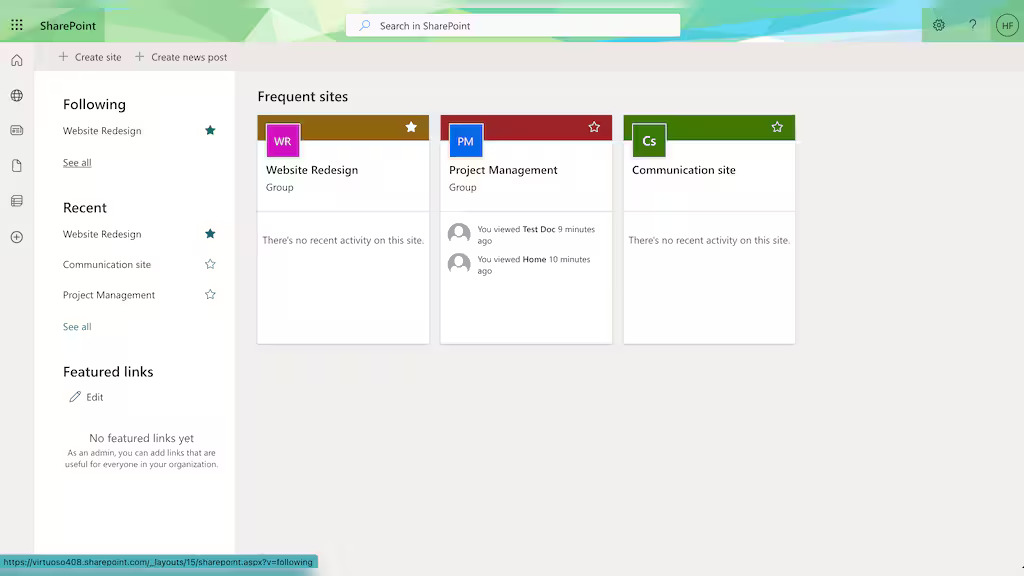Screen dimensions: 1024x576
Task: Click the No featured links yet text
Action: 141,438
